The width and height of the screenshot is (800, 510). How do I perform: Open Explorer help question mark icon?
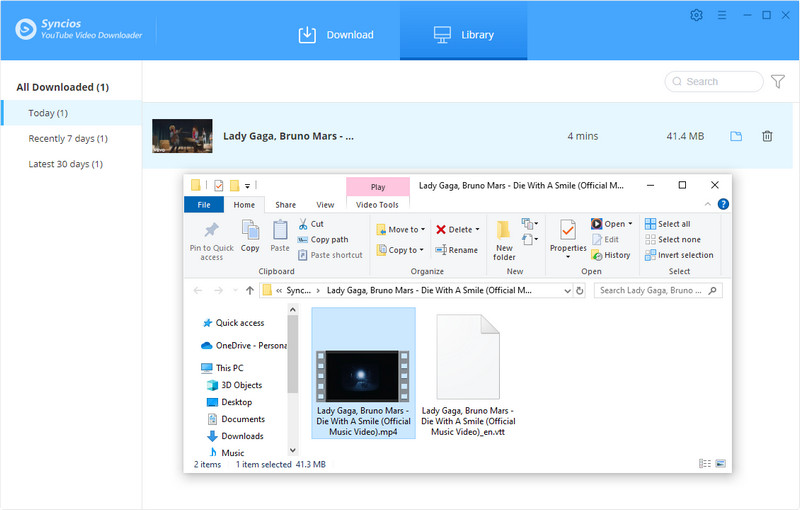click(723, 204)
